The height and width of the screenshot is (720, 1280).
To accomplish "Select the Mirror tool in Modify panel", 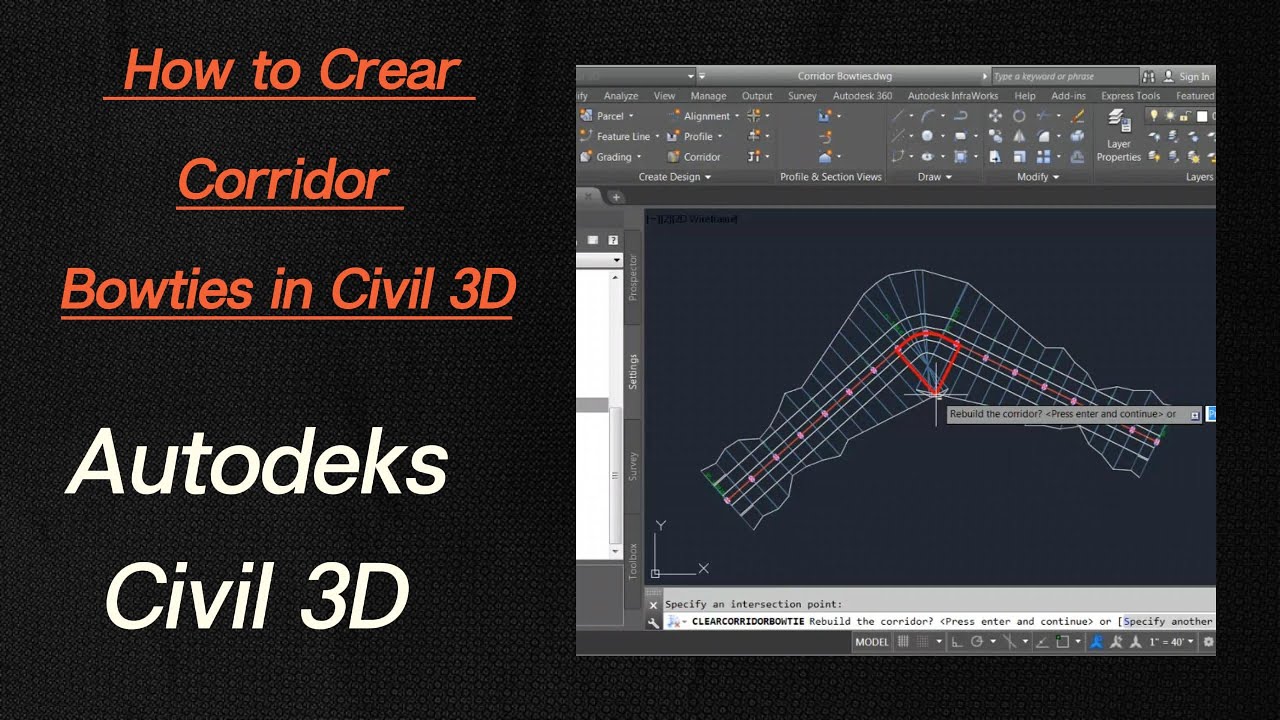I will [1019, 136].
